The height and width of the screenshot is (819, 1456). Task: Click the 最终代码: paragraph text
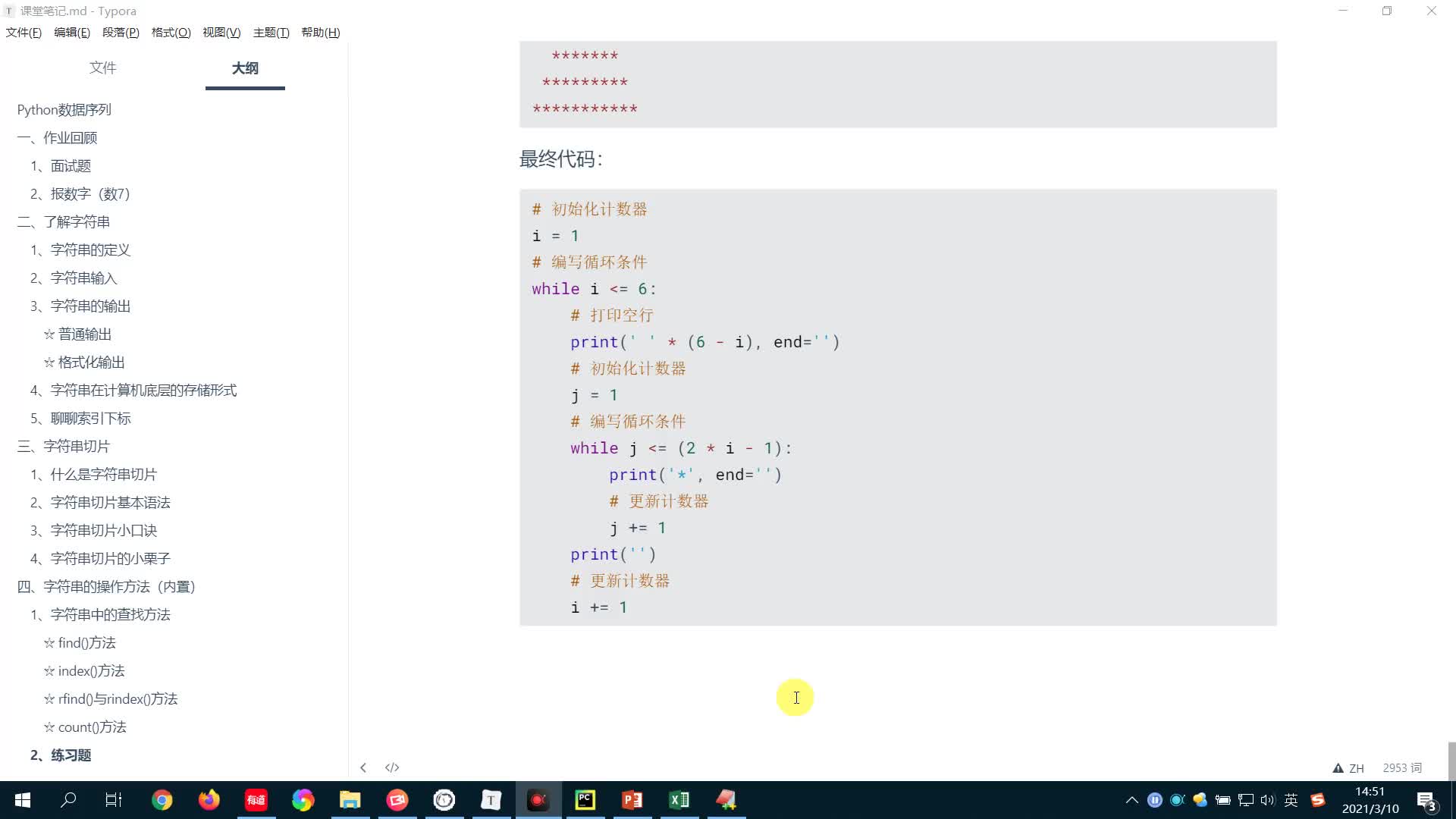tap(561, 159)
